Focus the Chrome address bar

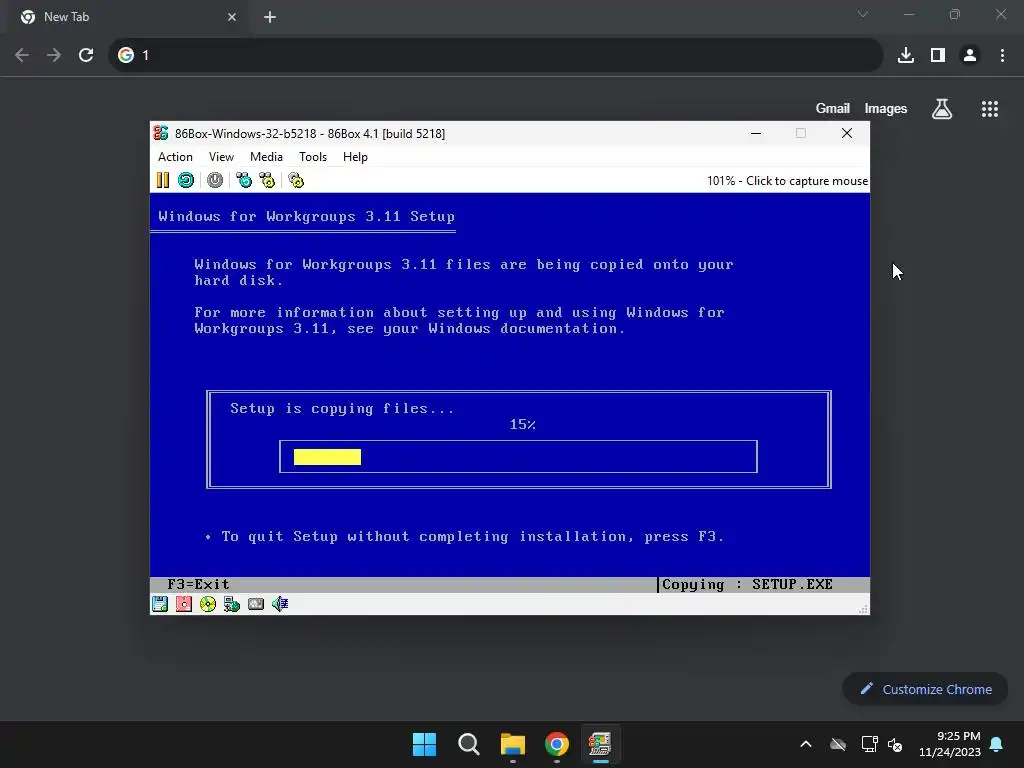pyautogui.click(x=496, y=55)
